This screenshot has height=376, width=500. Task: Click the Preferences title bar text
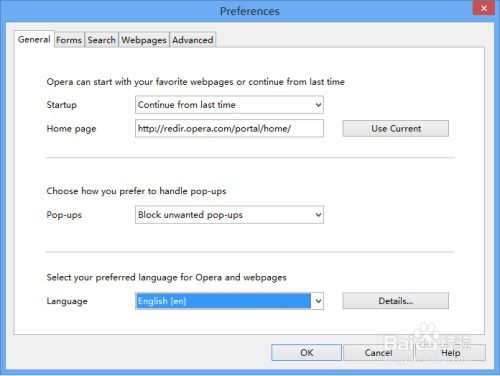(250, 11)
